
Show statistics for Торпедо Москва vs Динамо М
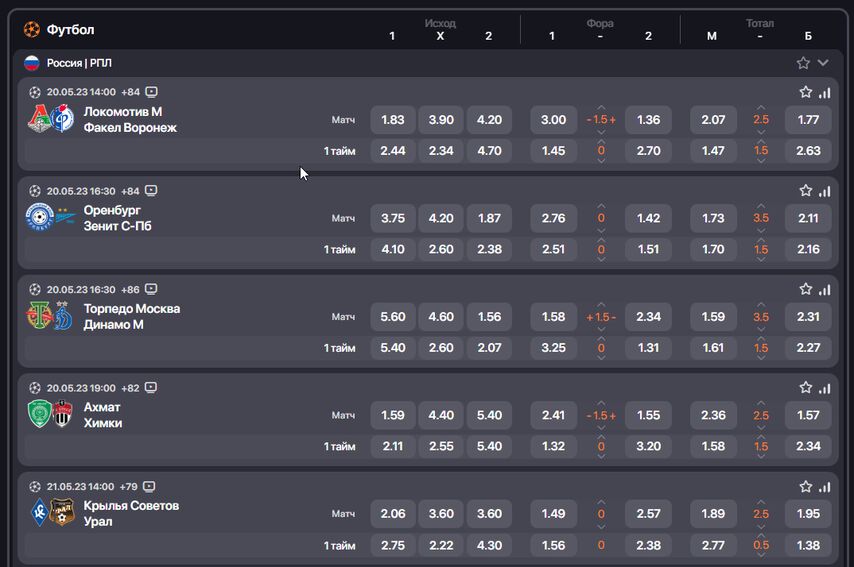pos(825,290)
